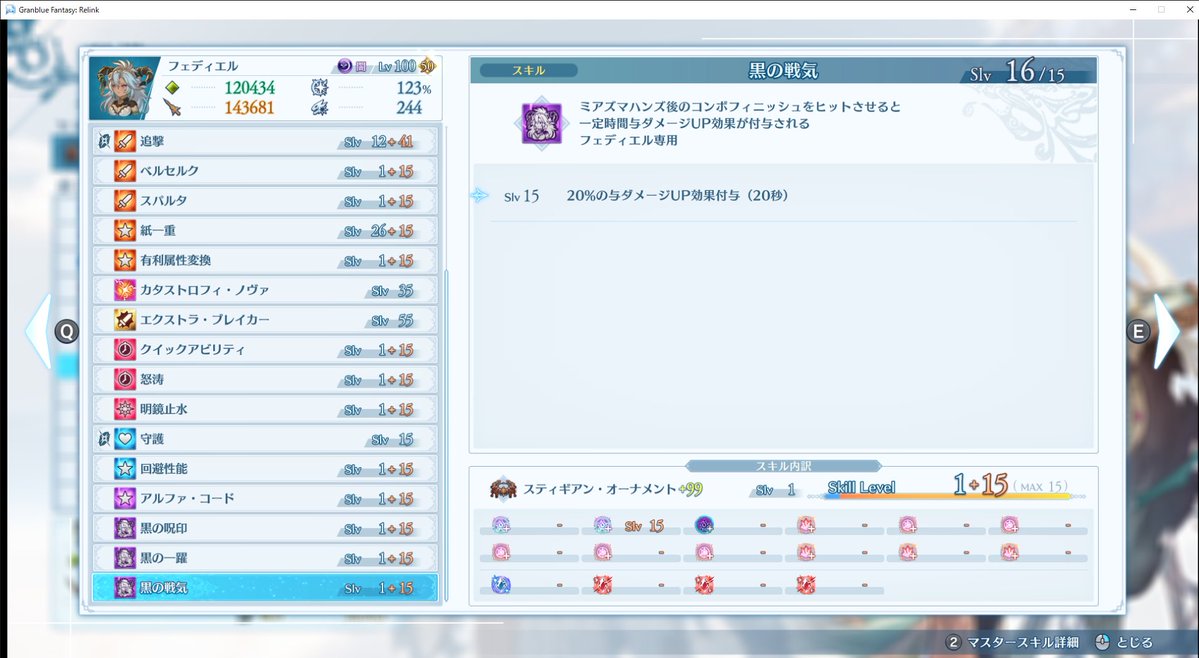Click the Skill Level progress bar
The height and width of the screenshot is (658, 1199).
(x=946, y=497)
